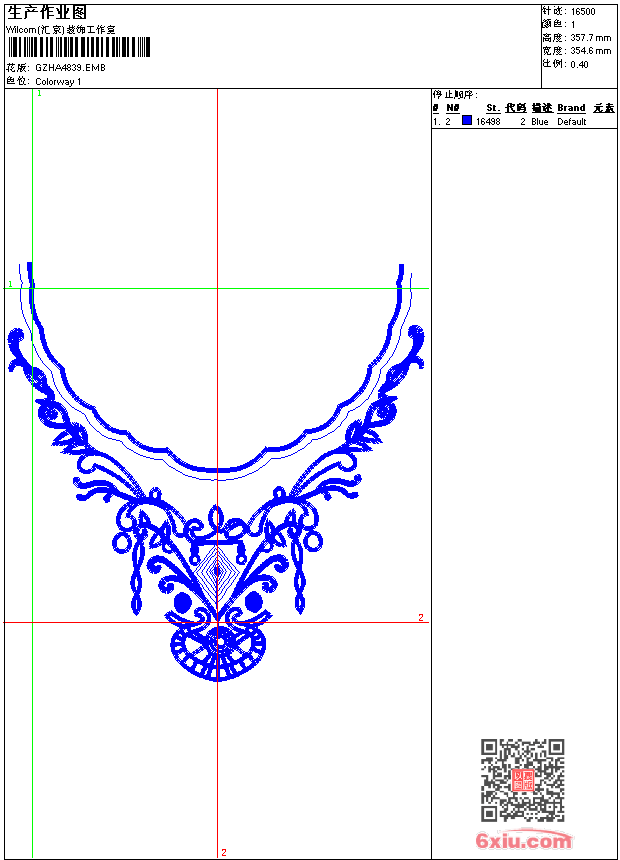Click the red marker 2 at page bottom
620x860 pixels.
pos(224,852)
